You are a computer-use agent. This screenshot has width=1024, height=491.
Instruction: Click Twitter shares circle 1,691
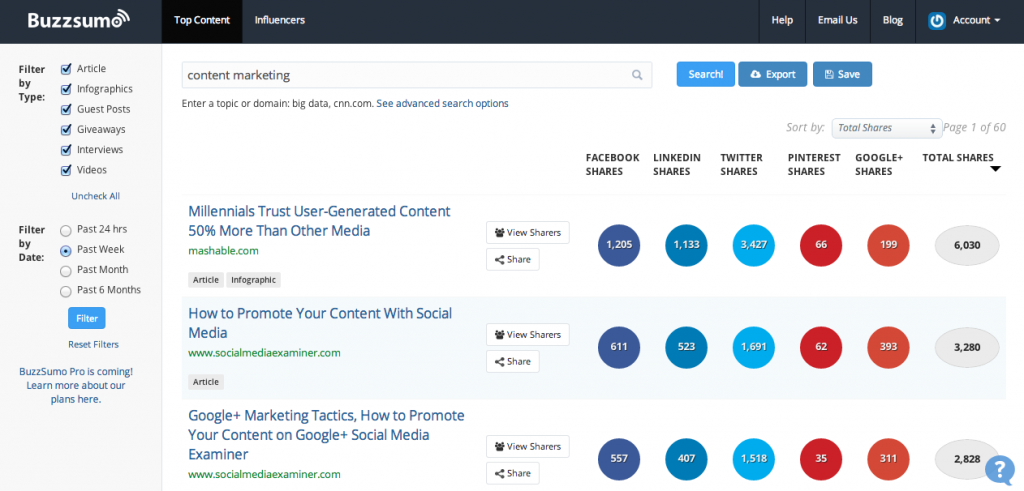click(x=754, y=347)
